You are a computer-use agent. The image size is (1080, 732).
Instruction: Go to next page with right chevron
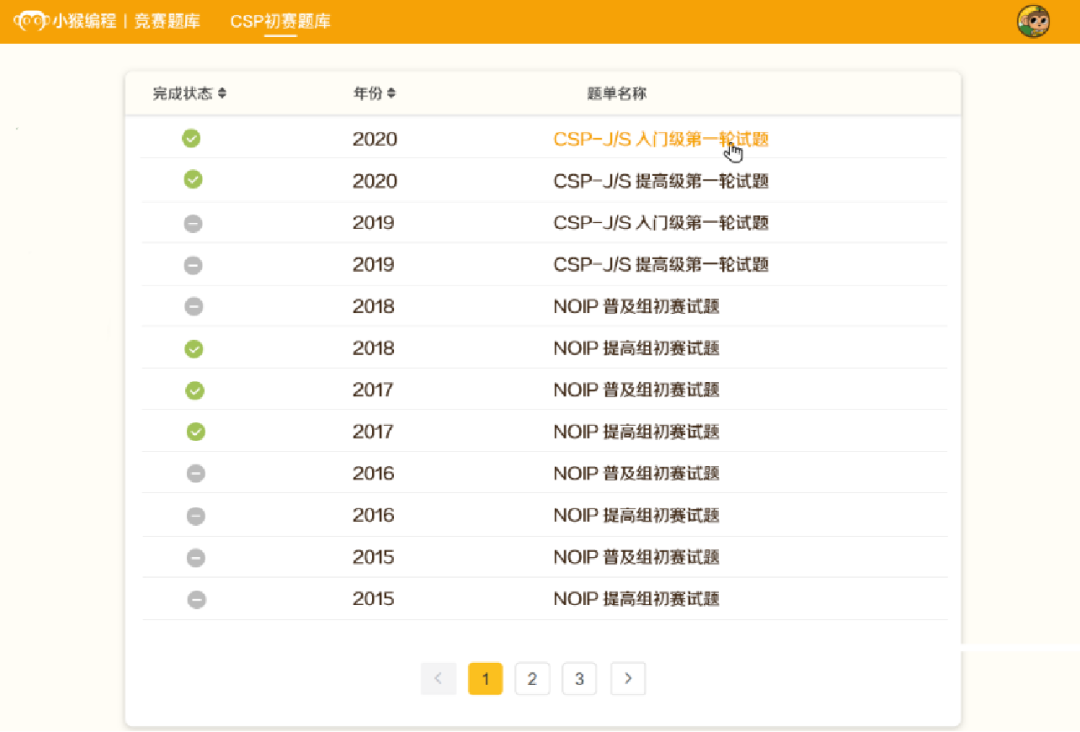point(628,679)
